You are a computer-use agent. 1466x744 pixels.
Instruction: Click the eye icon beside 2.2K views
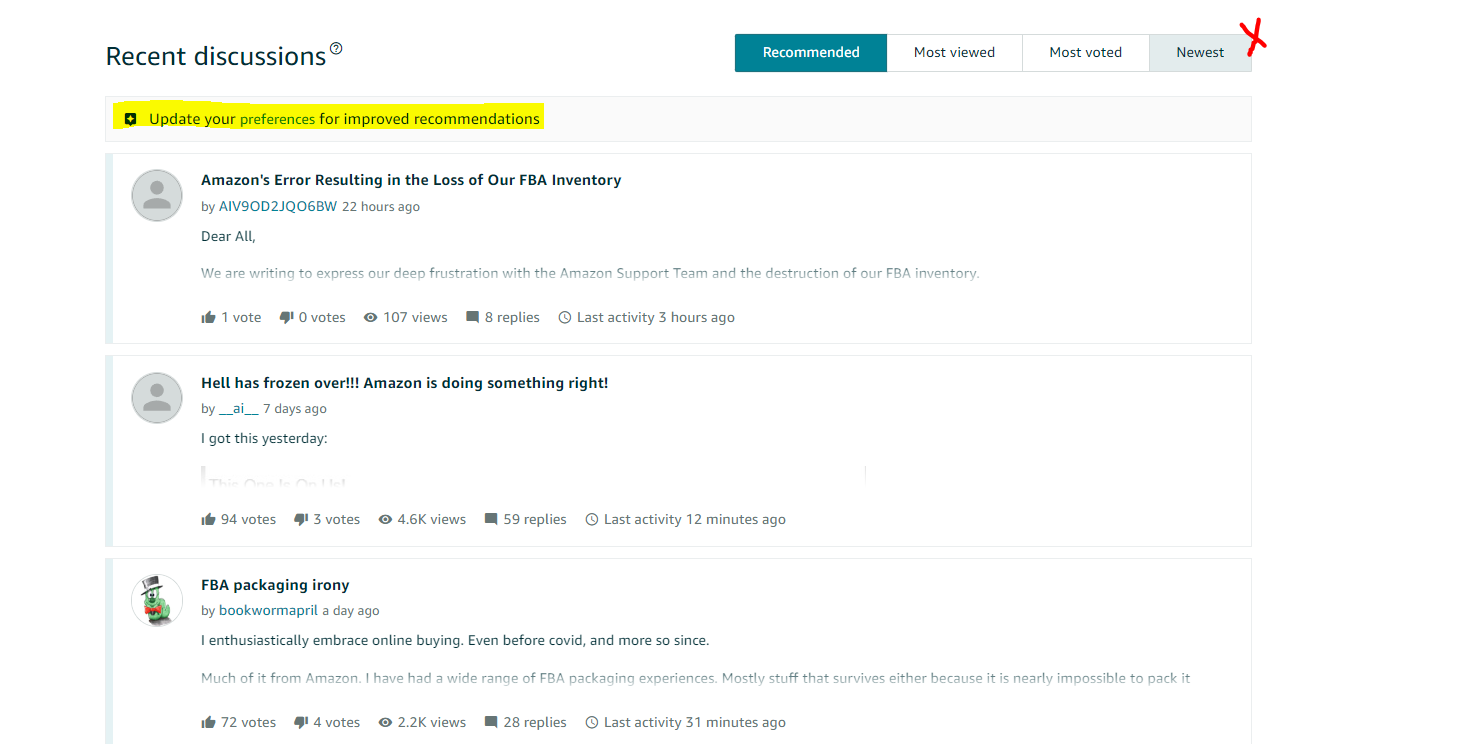pos(385,723)
